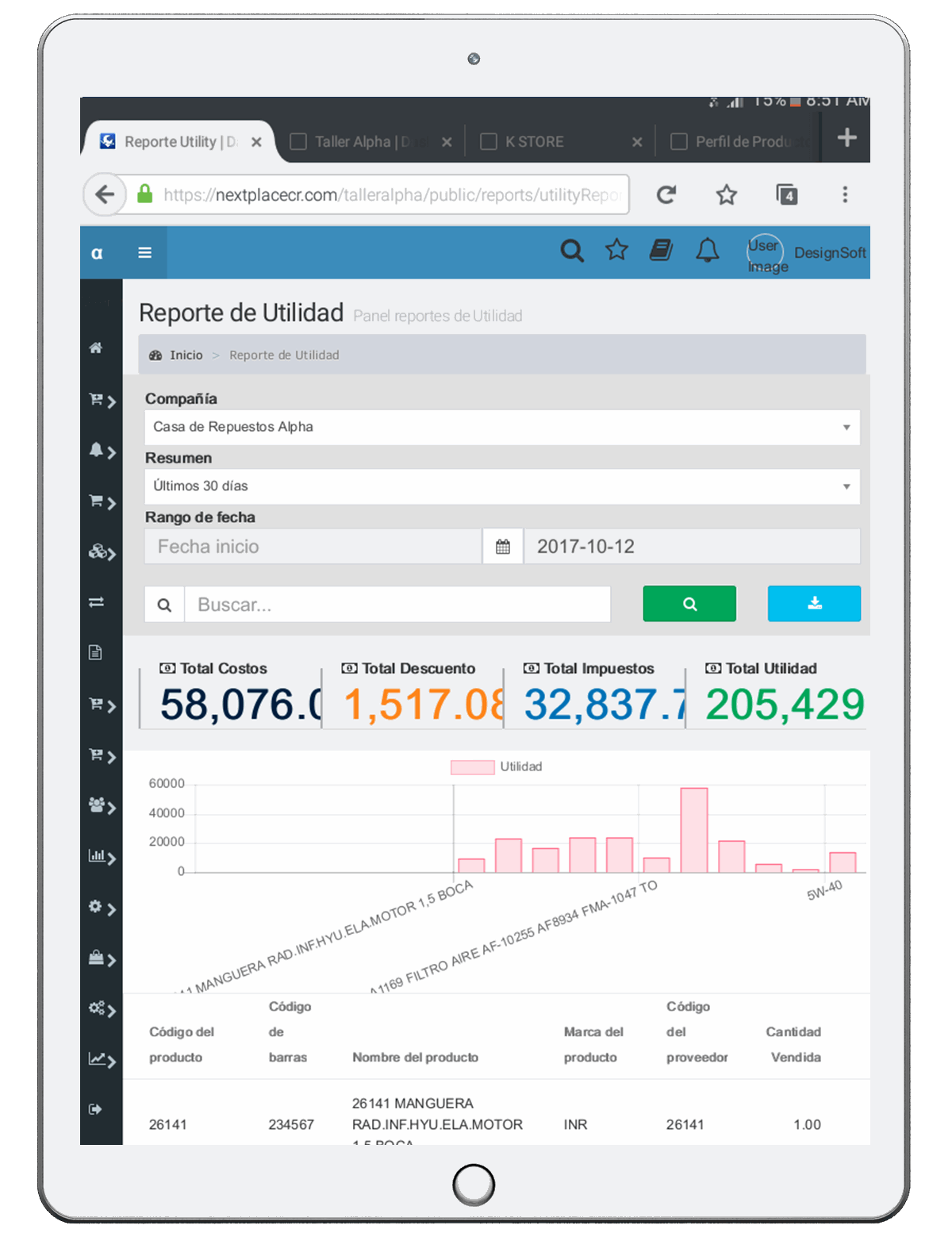Open the bell notifications sidebar menu

pos(96,450)
